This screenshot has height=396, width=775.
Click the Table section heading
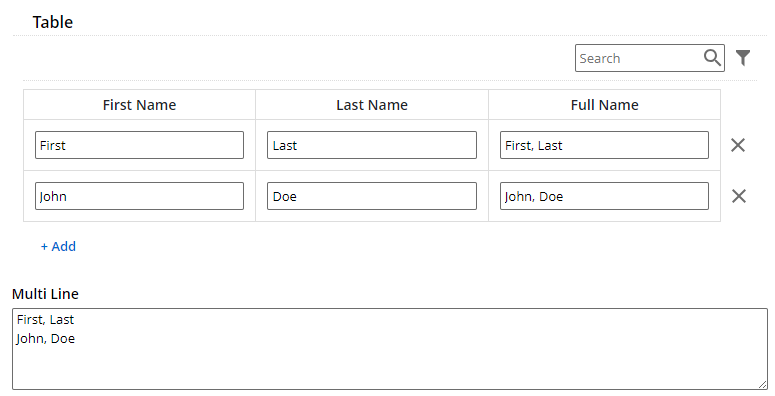coord(53,22)
